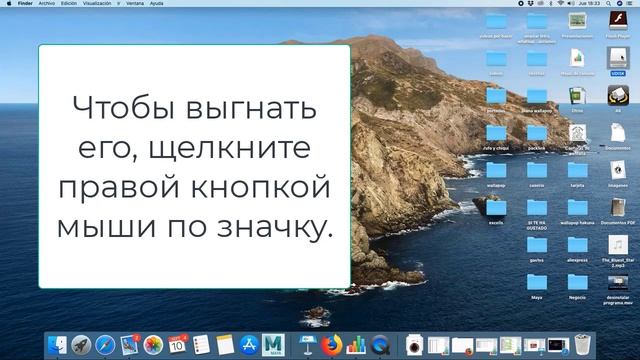Open Notification Center list icon

630,3
